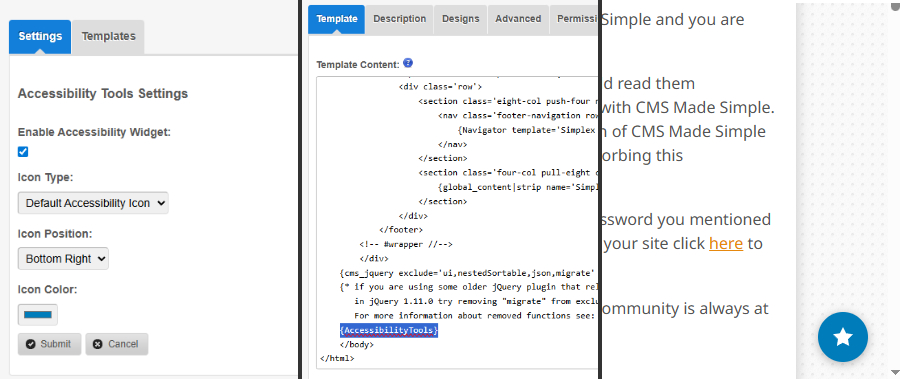Click the closing </html> tag
Viewport: 900px width, 379px height.
(x=337, y=358)
